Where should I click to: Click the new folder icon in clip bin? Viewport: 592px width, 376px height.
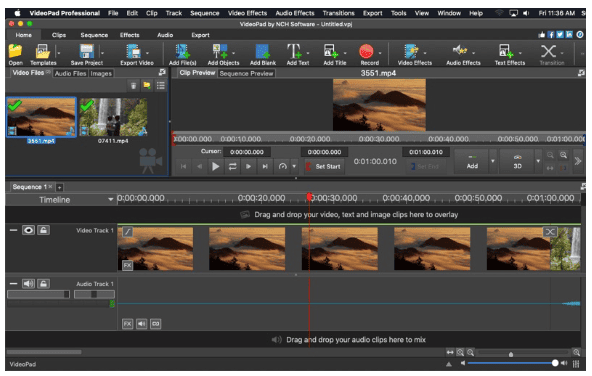147,86
